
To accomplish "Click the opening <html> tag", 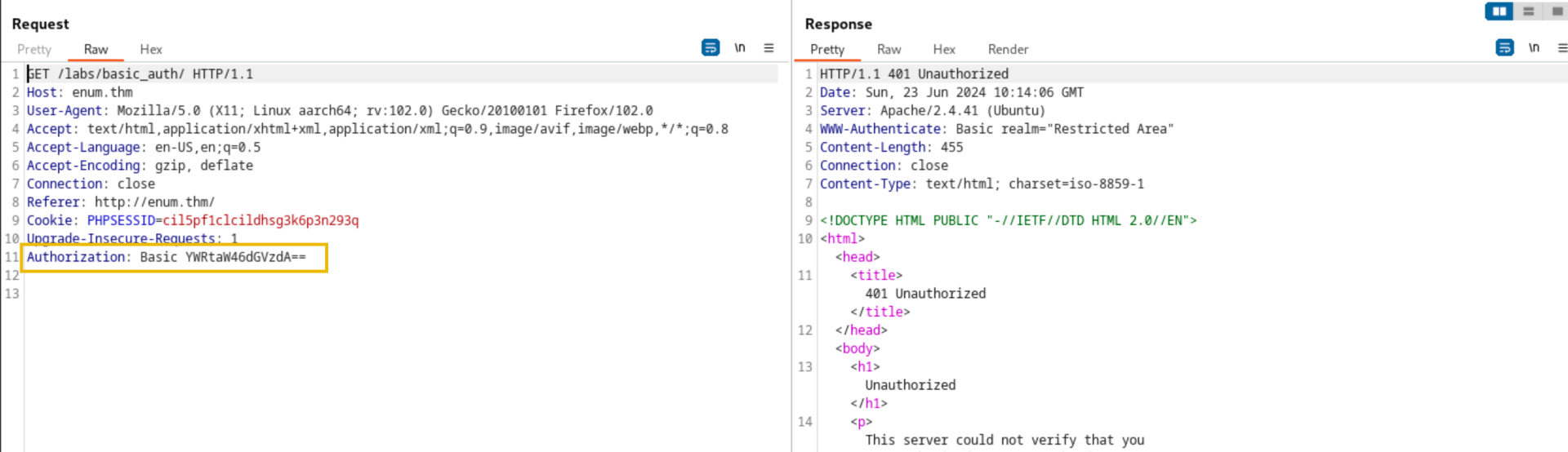I will 843,239.
